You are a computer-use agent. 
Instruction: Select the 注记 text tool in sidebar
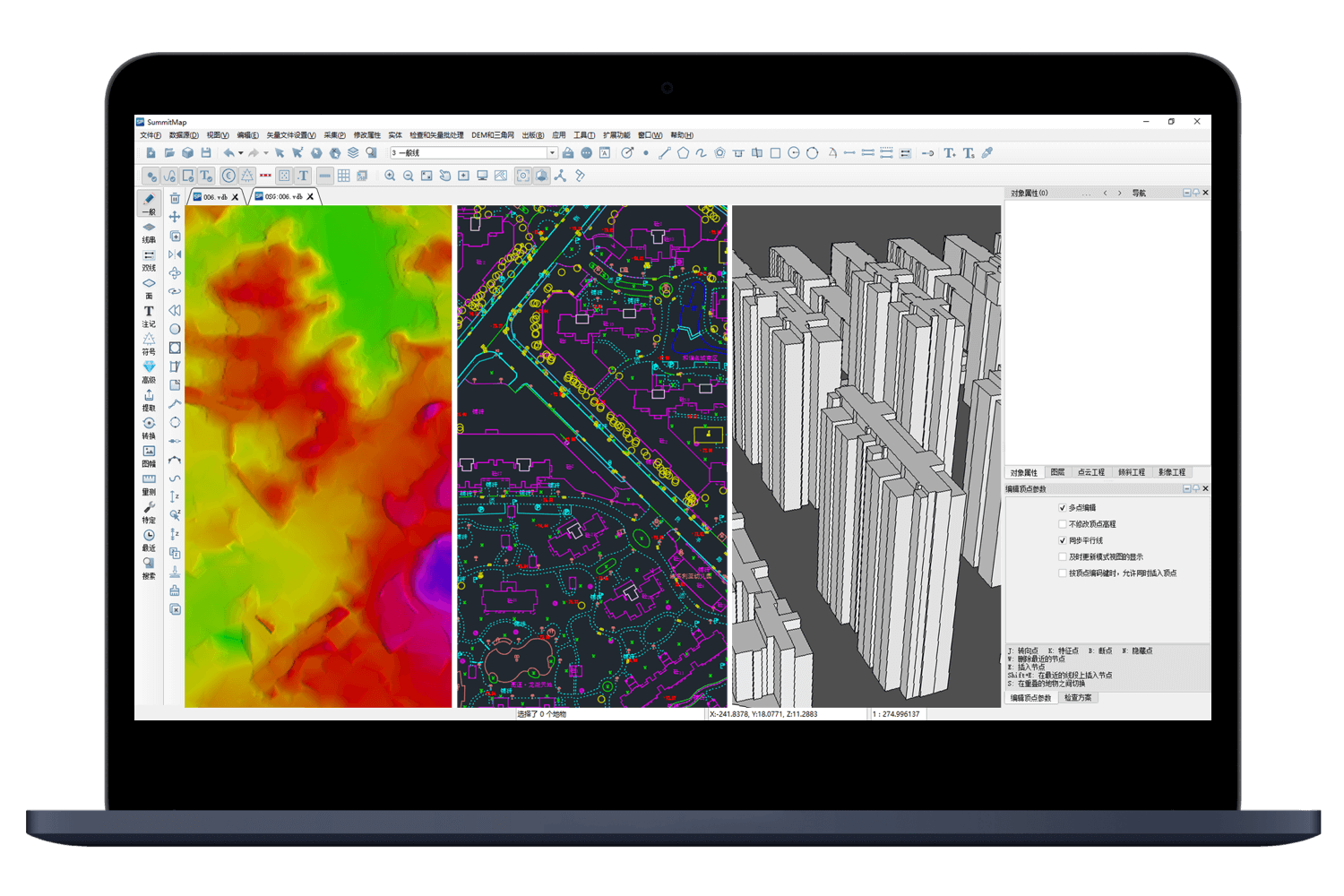pyautogui.click(x=149, y=314)
